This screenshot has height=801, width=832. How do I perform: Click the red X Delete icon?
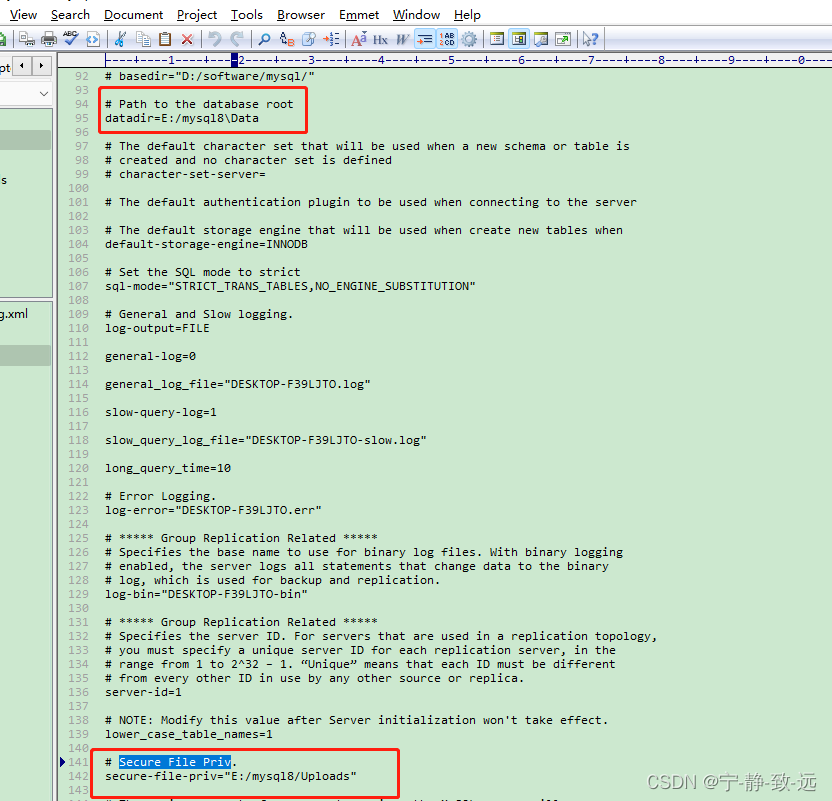(187, 39)
